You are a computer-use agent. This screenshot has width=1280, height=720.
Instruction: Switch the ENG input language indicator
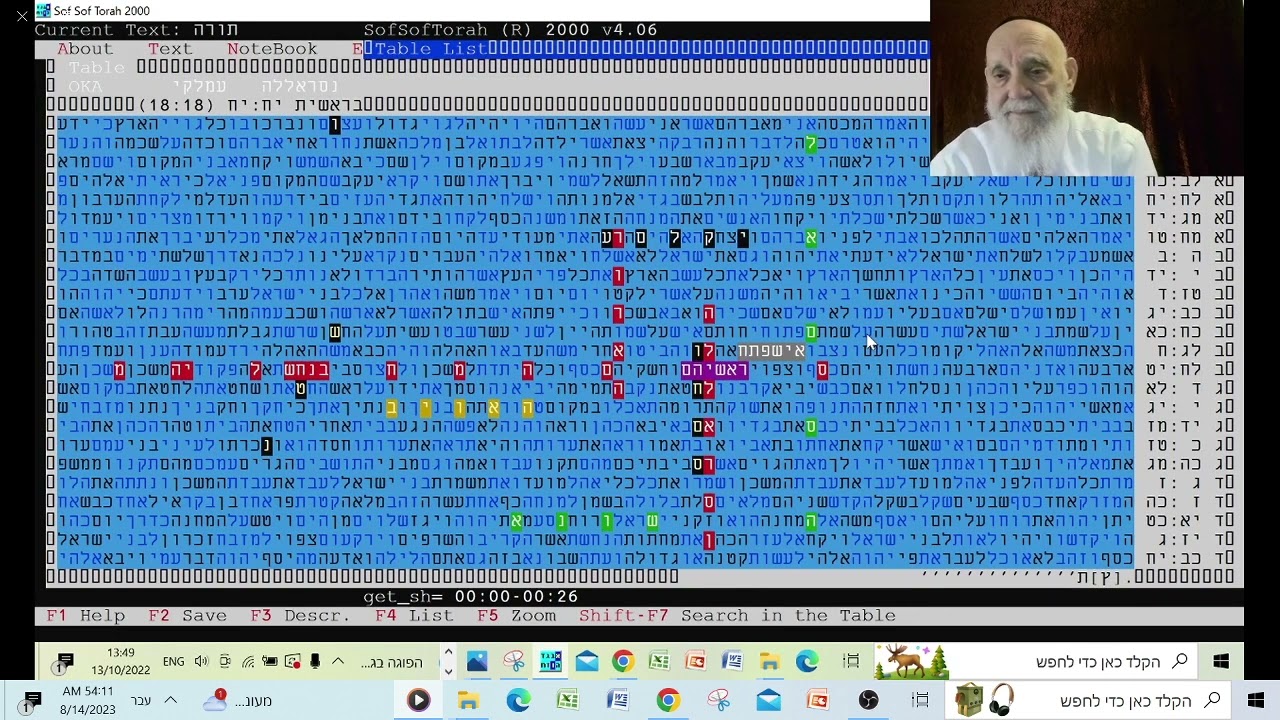click(173, 662)
